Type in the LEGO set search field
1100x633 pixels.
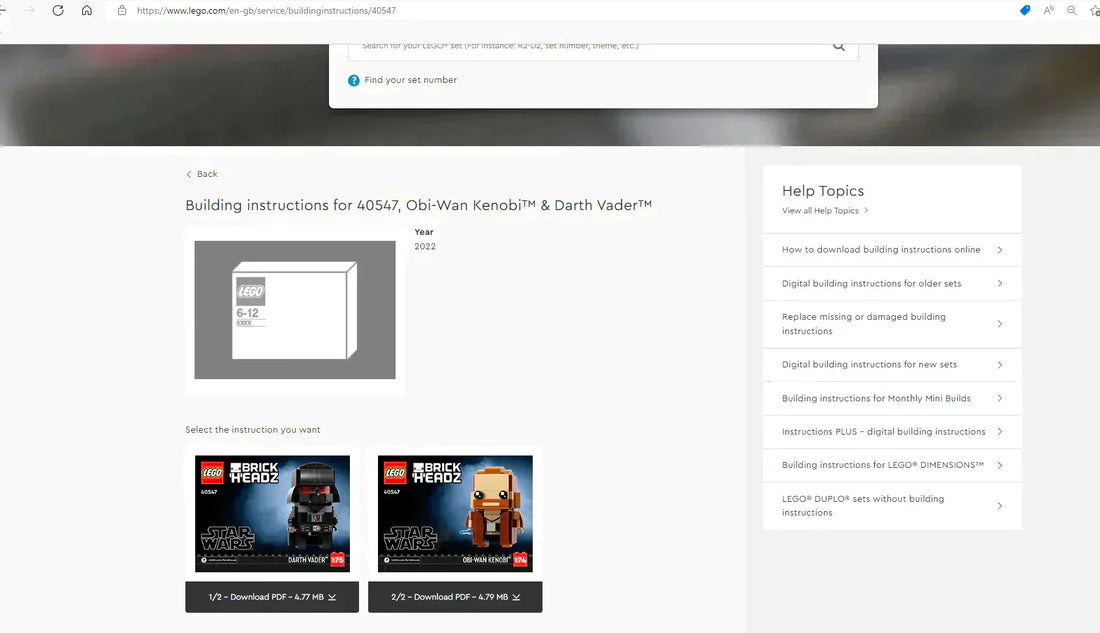(x=590, y=46)
